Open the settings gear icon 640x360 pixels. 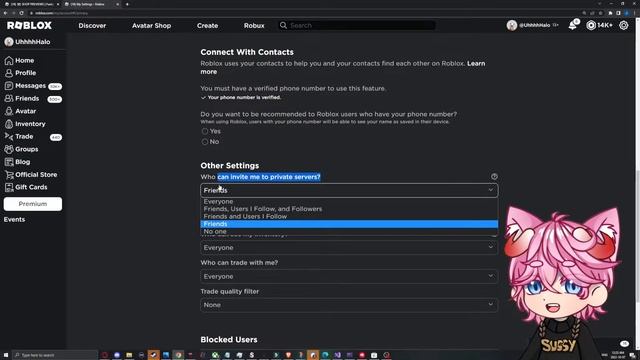click(624, 25)
